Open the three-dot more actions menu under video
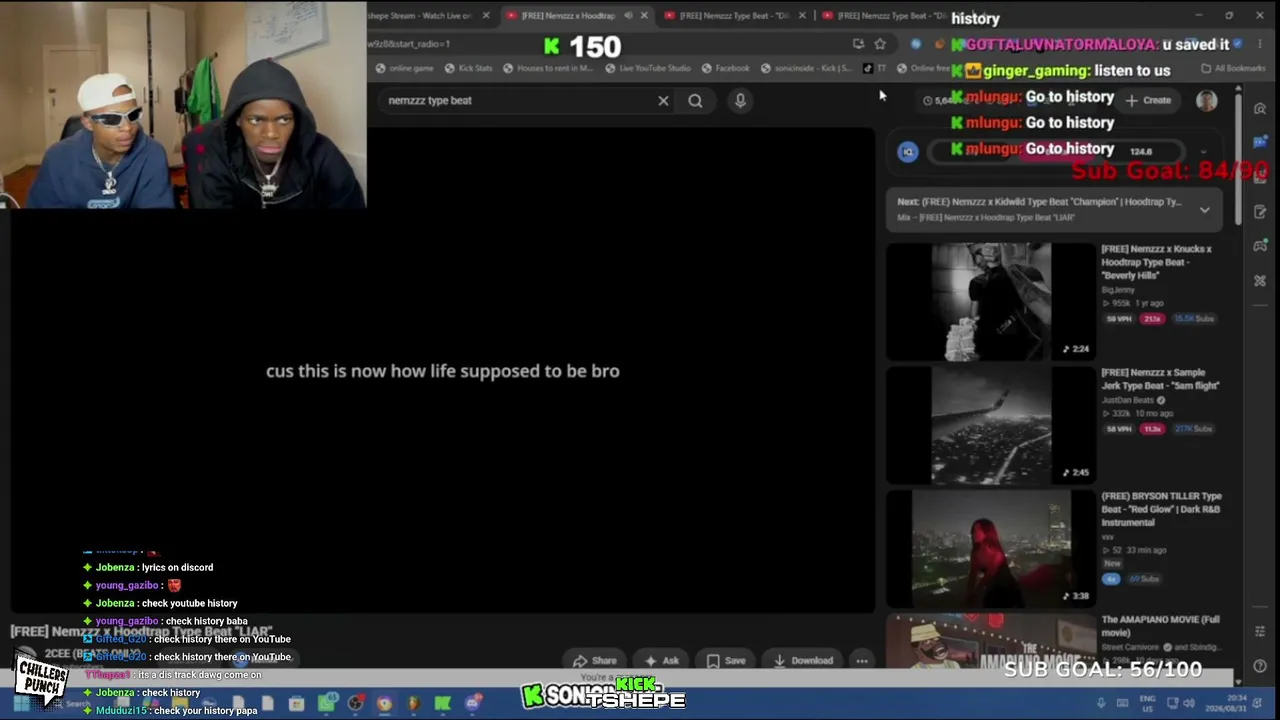Screen dimensions: 1280x720 coord(862,660)
